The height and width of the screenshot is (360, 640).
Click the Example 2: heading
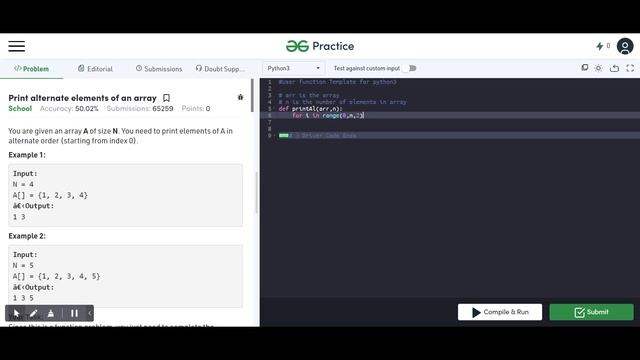tap(27, 236)
